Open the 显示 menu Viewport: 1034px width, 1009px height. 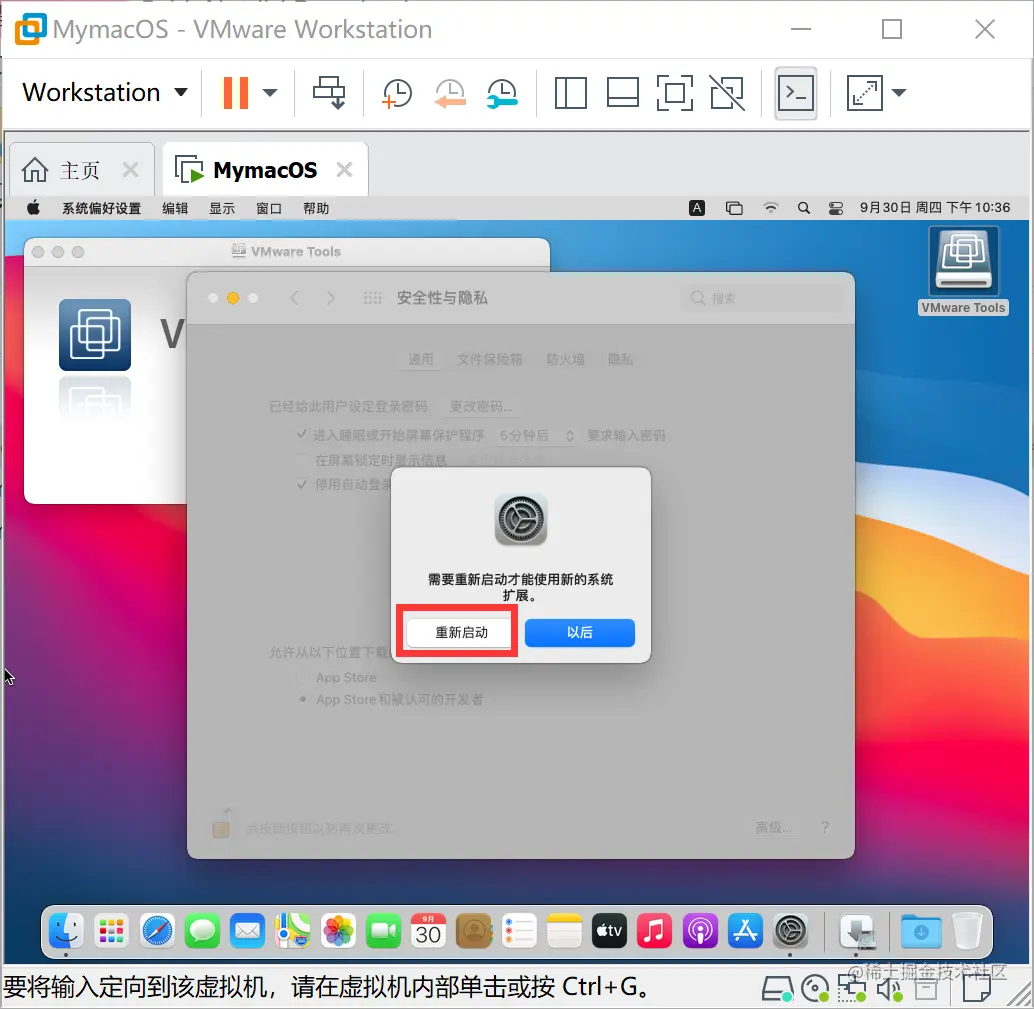pyautogui.click(x=222, y=208)
